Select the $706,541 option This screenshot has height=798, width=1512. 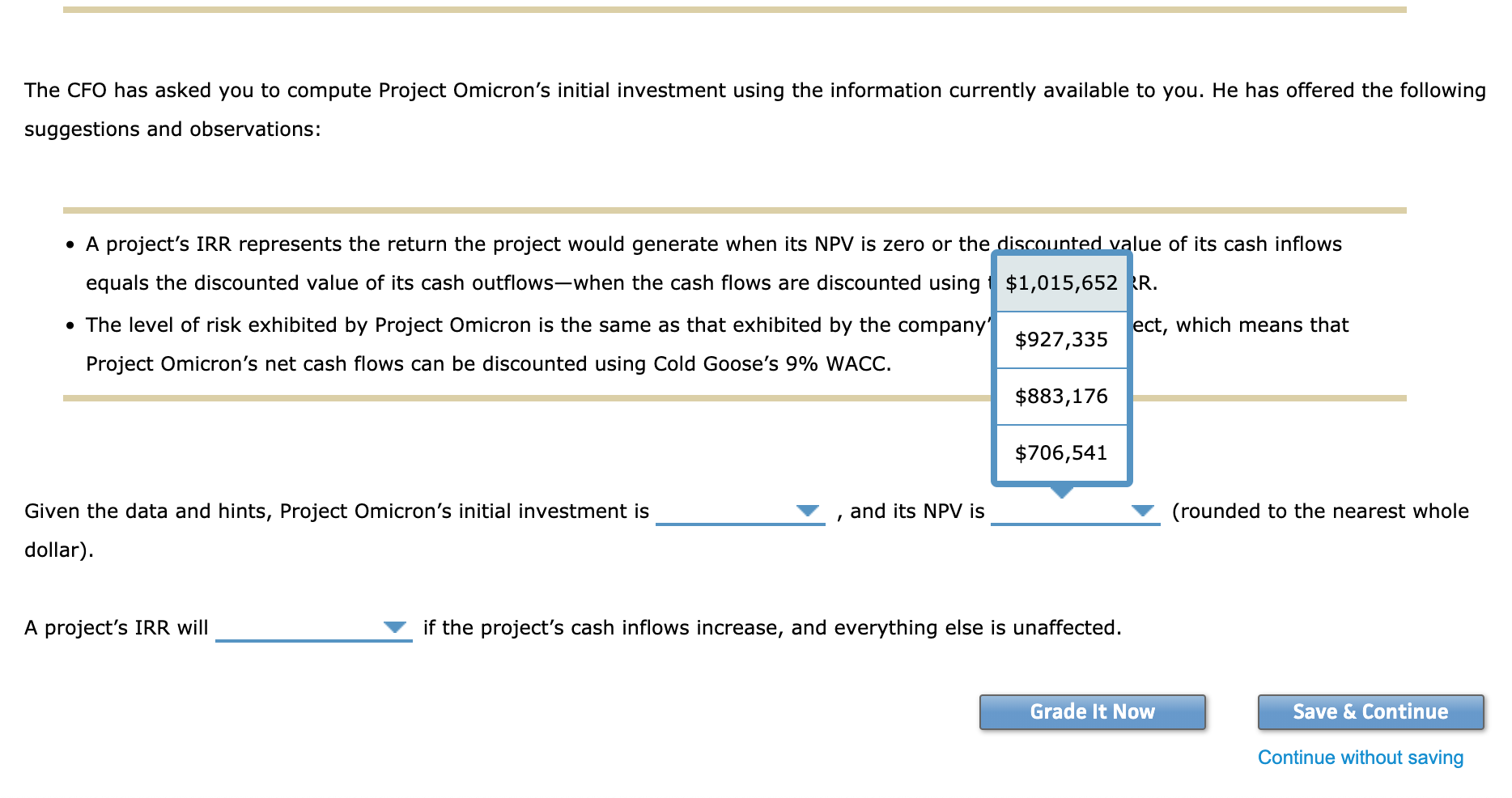click(1060, 453)
